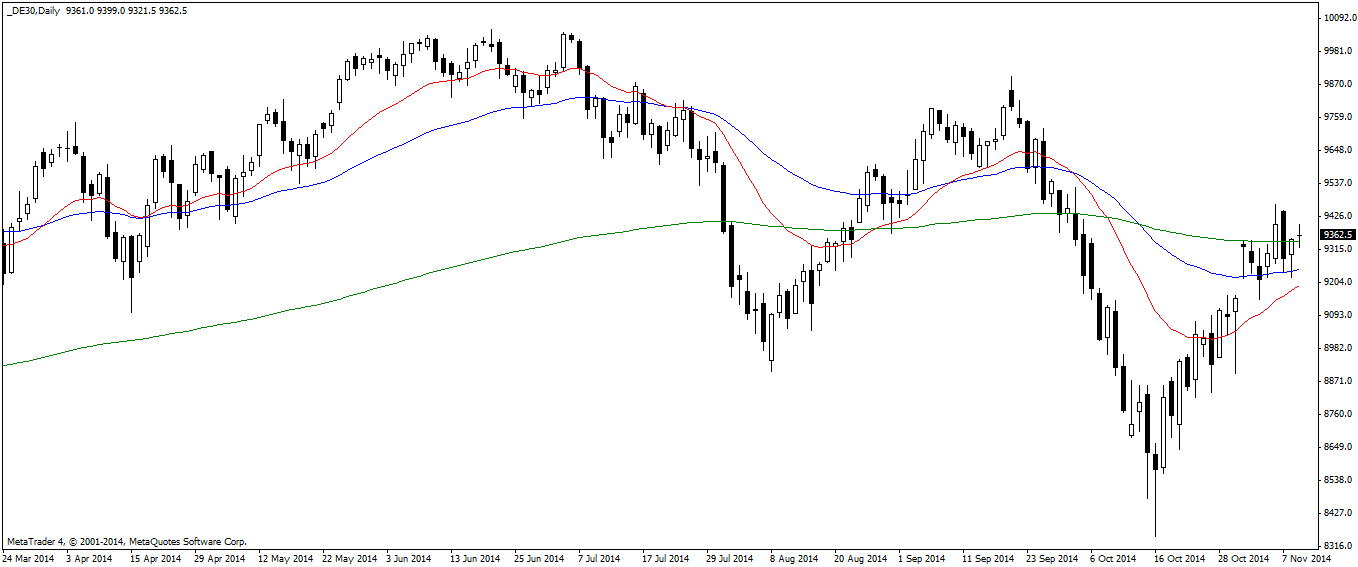1358x567 pixels.
Task: Click the 15 Apr 2014 date label
Action: click(x=156, y=558)
